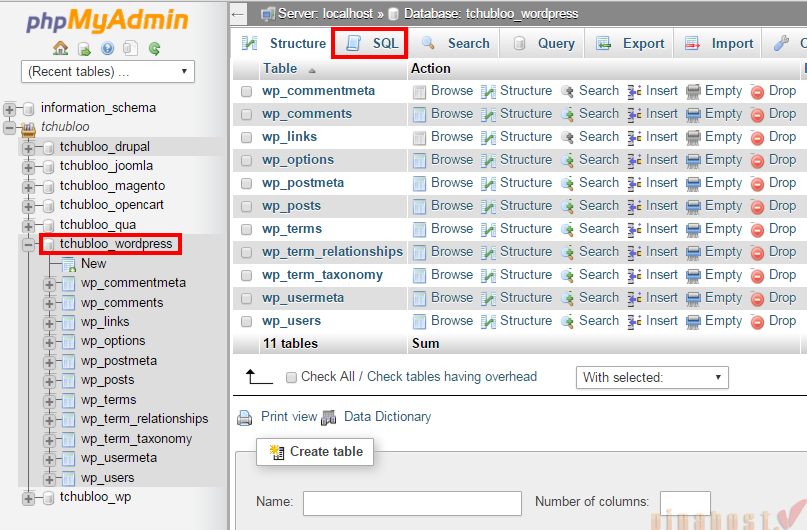Open wp_commentmeta table link in list

[x=319, y=91]
